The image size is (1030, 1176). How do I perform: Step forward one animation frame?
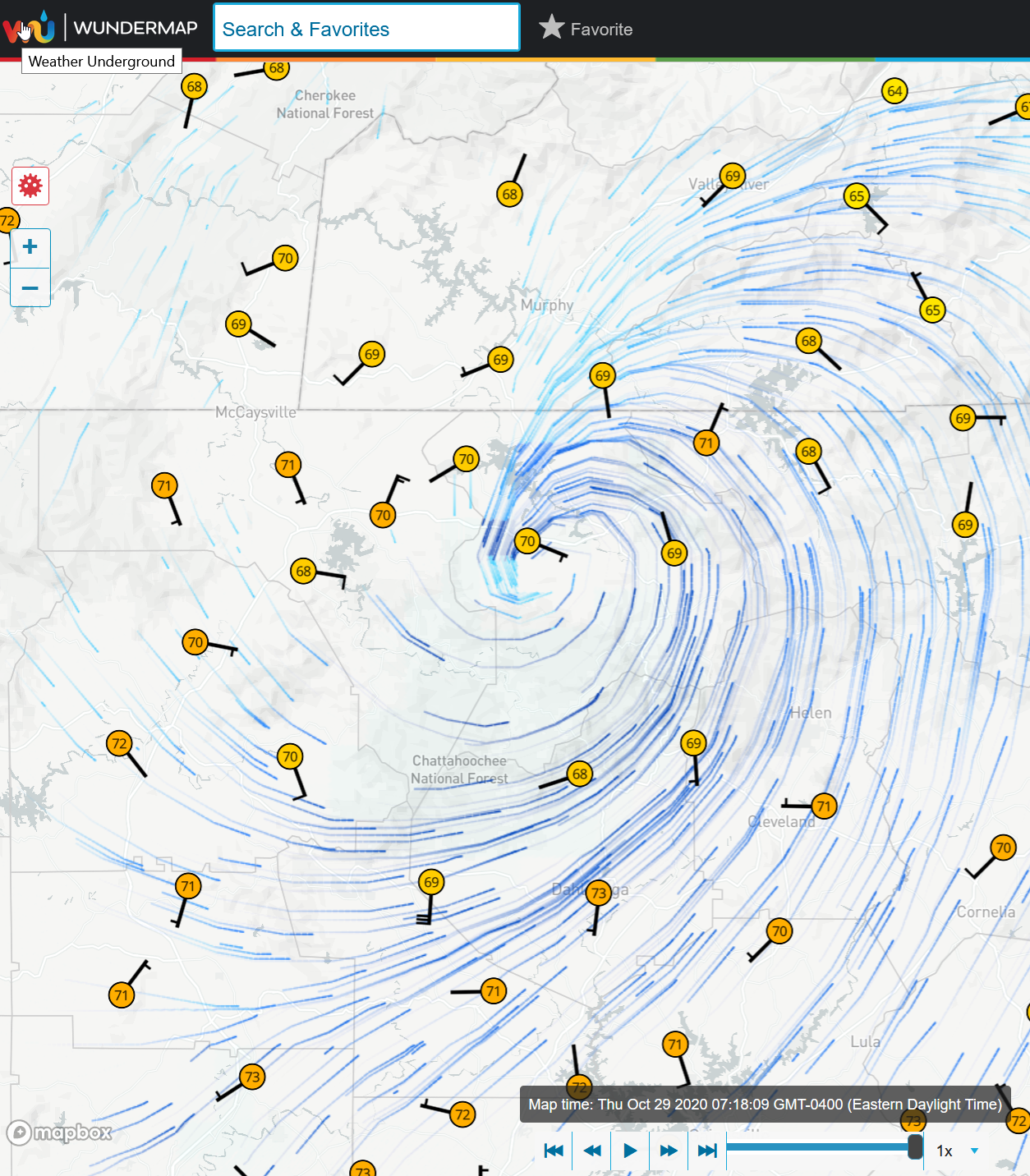(x=669, y=1151)
